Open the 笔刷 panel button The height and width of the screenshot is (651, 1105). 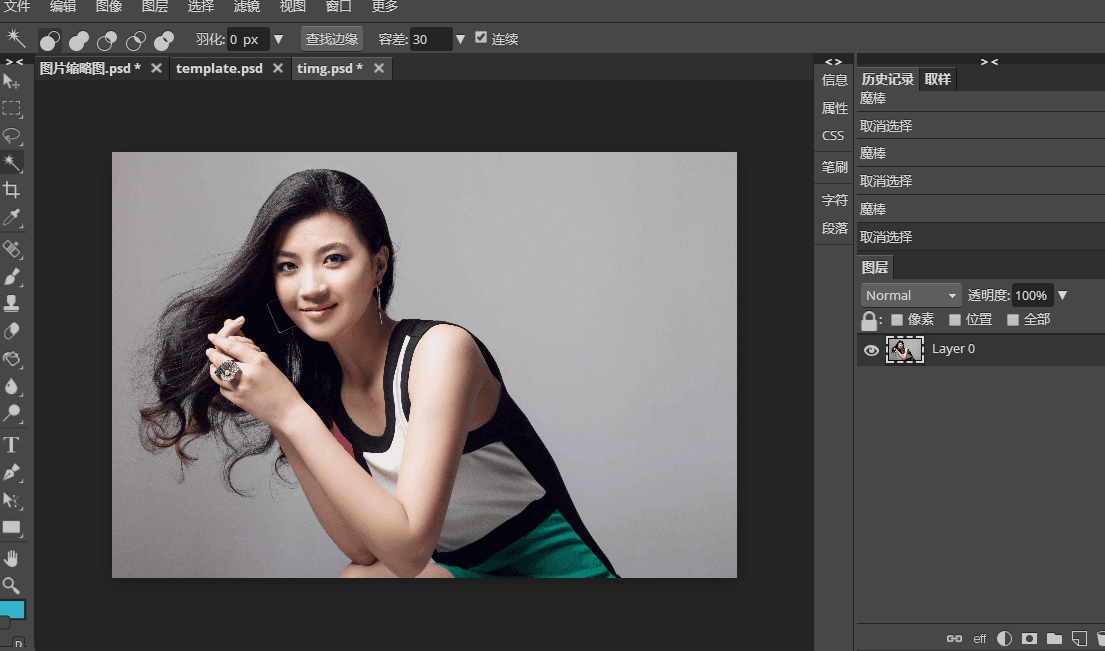point(834,168)
